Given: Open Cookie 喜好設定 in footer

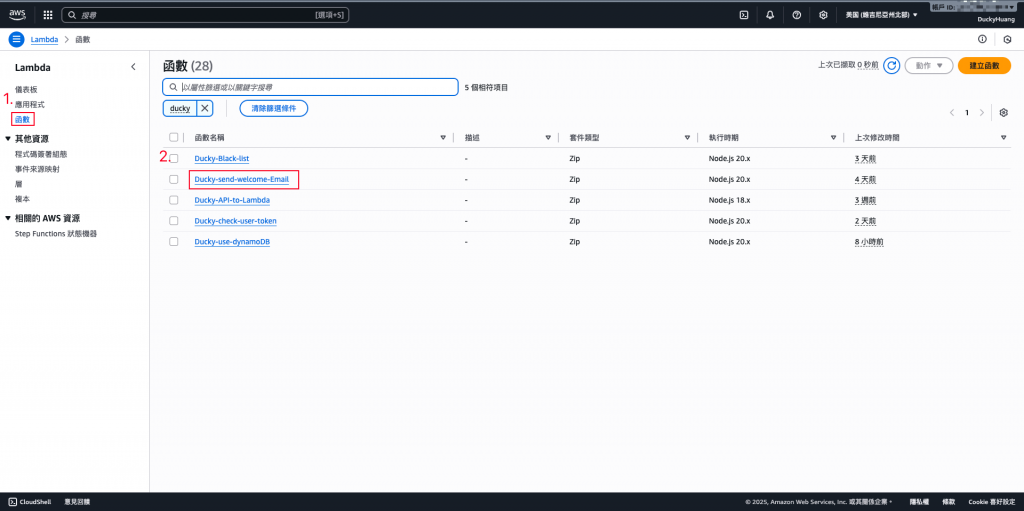Looking at the screenshot, I should click(x=991, y=502).
